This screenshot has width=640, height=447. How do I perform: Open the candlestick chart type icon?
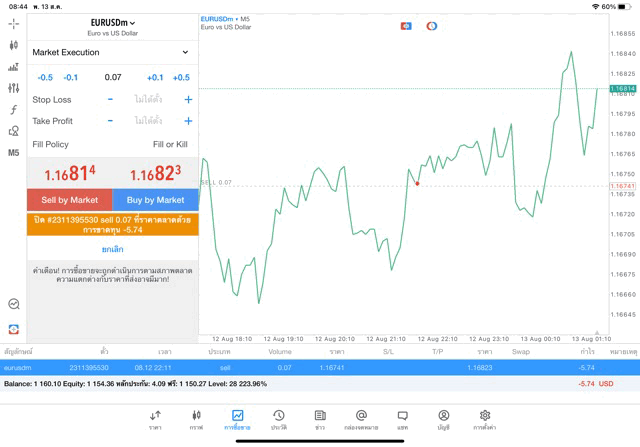[13, 45]
